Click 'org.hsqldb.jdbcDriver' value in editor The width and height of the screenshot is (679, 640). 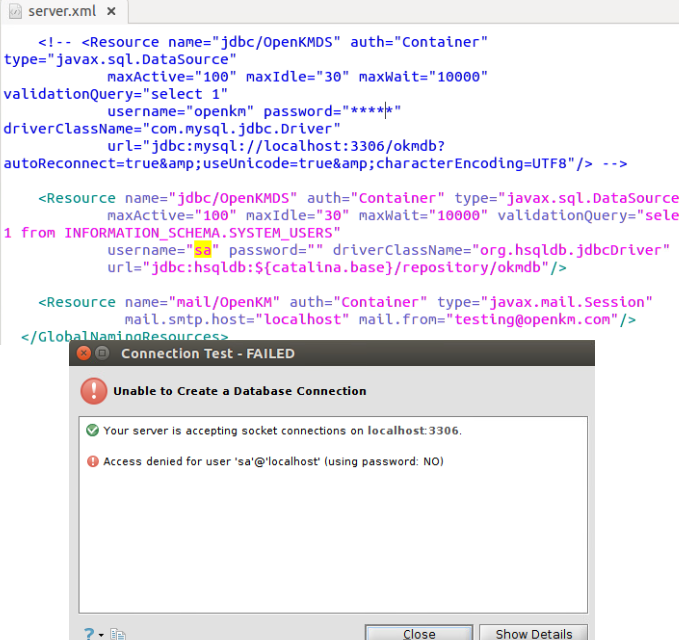point(571,250)
